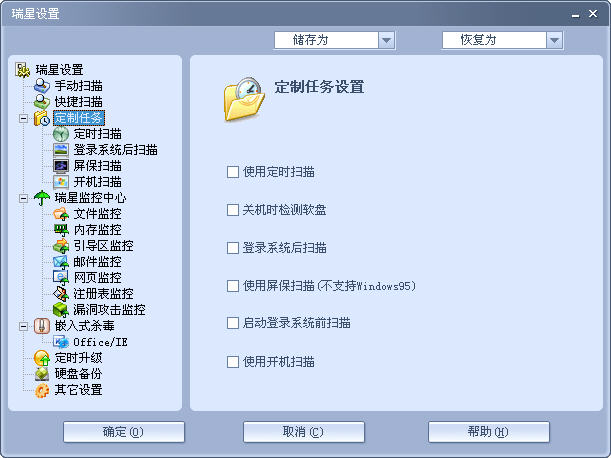This screenshot has width=611, height=458.
Task: Click the 注册表监控 icon
Action: (x=61, y=294)
